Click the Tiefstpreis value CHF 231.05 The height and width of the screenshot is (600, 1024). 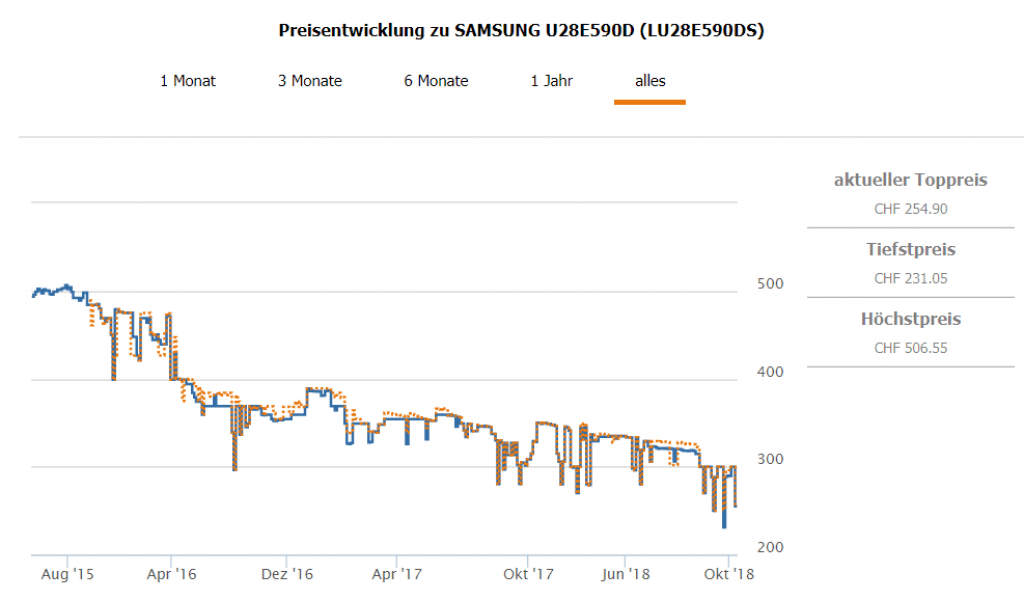point(910,278)
